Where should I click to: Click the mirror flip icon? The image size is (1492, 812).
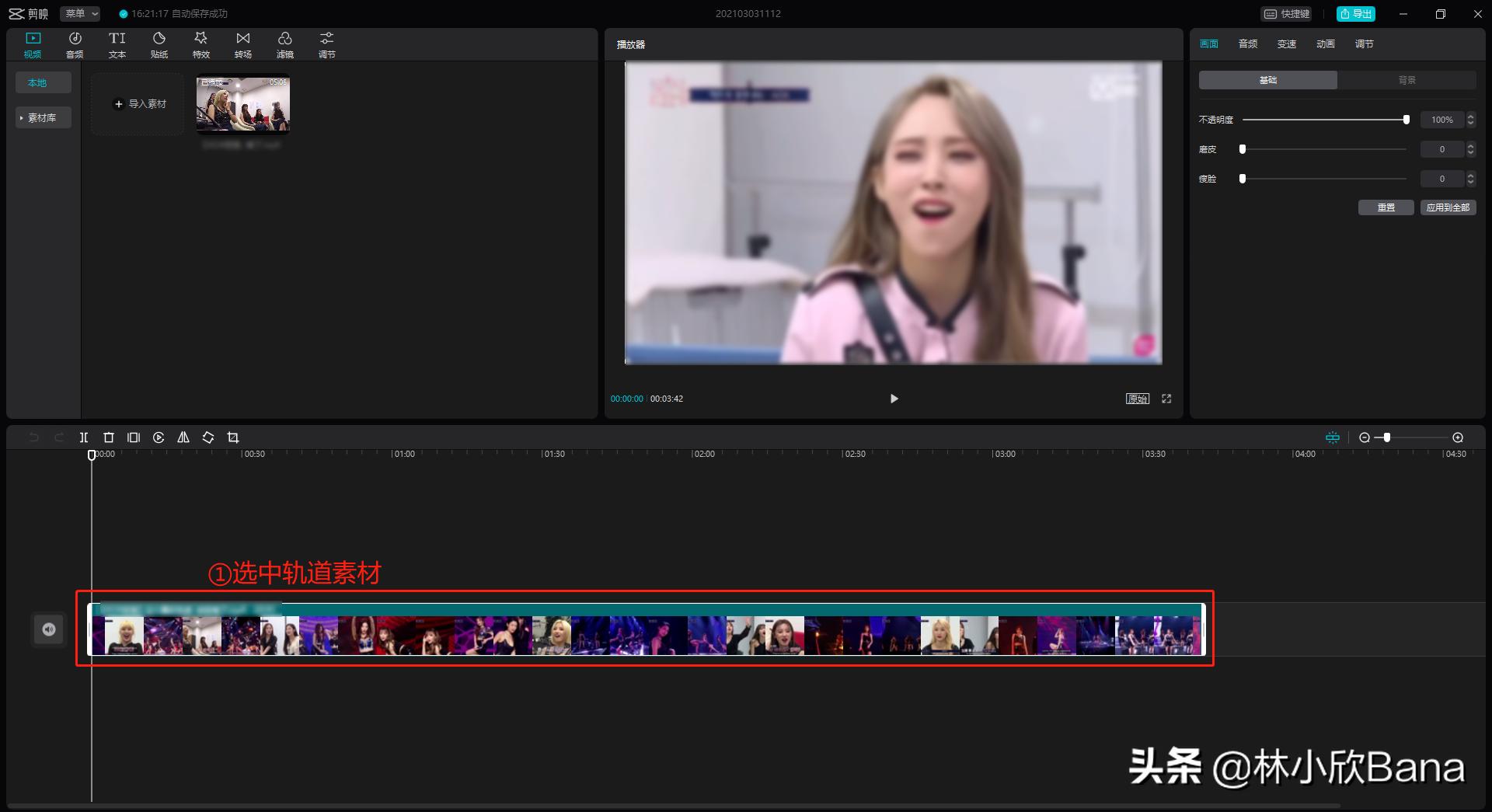point(183,437)
